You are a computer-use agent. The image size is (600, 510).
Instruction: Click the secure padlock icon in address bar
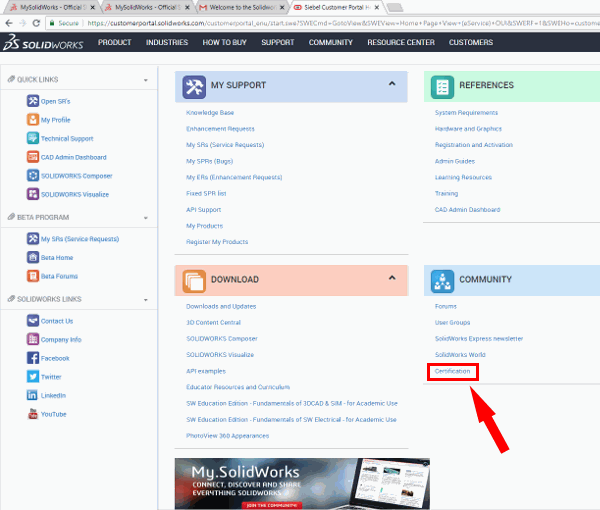point(52,23)
